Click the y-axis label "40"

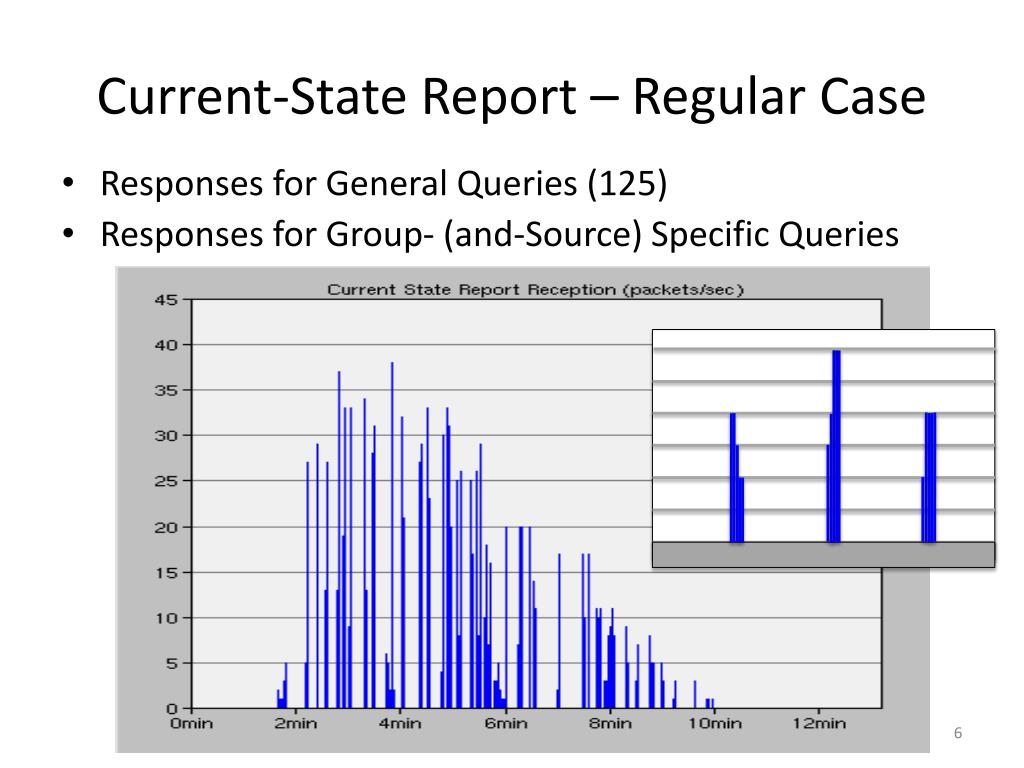[x=166, y=345]
